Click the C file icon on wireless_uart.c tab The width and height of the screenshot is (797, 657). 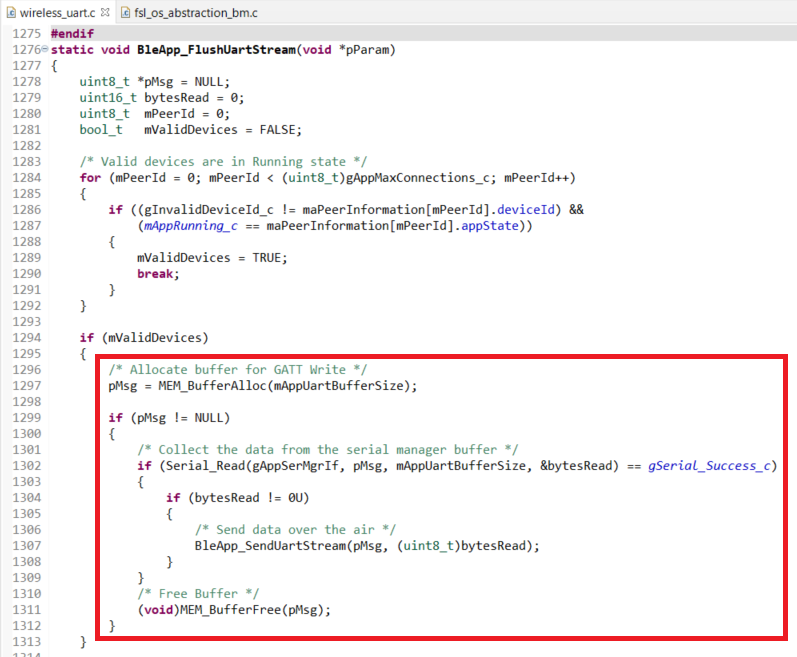click(x=11, y=13)
